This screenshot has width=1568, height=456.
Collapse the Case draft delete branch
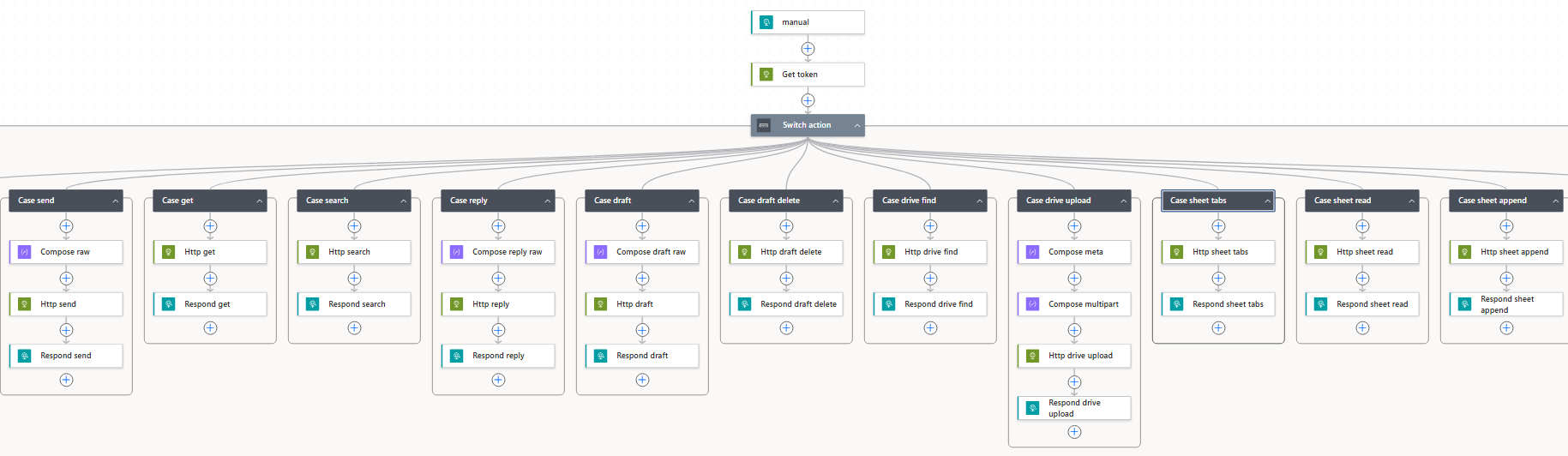point(836,201)
